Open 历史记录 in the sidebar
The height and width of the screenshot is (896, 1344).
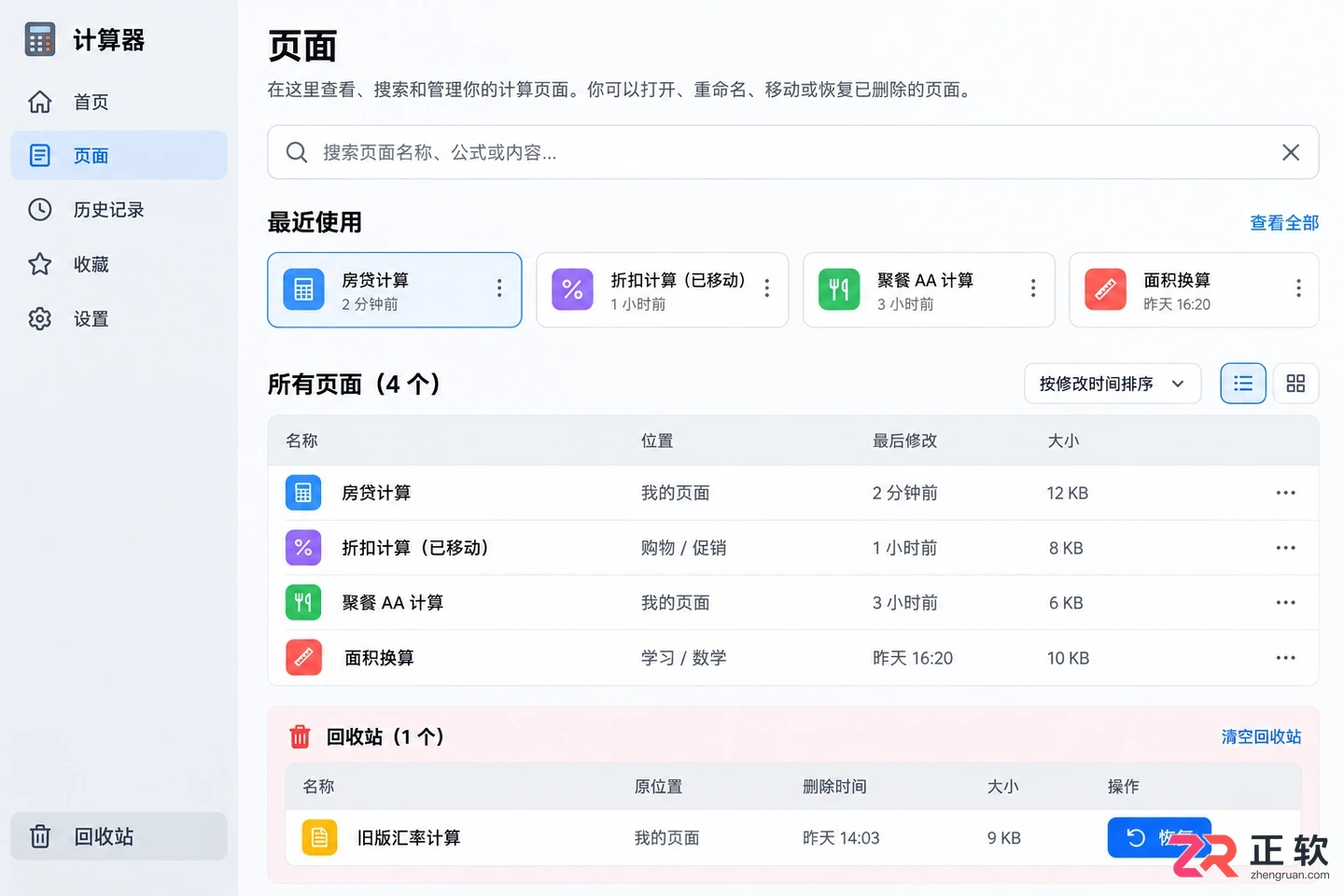pyautogui.click(x=119, y=209)
